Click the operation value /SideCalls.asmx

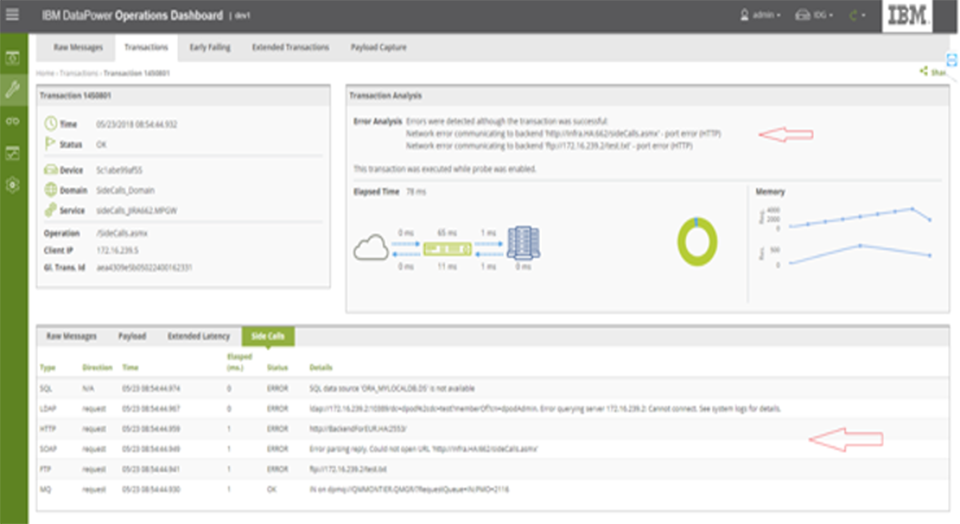(x=121, y=233)
